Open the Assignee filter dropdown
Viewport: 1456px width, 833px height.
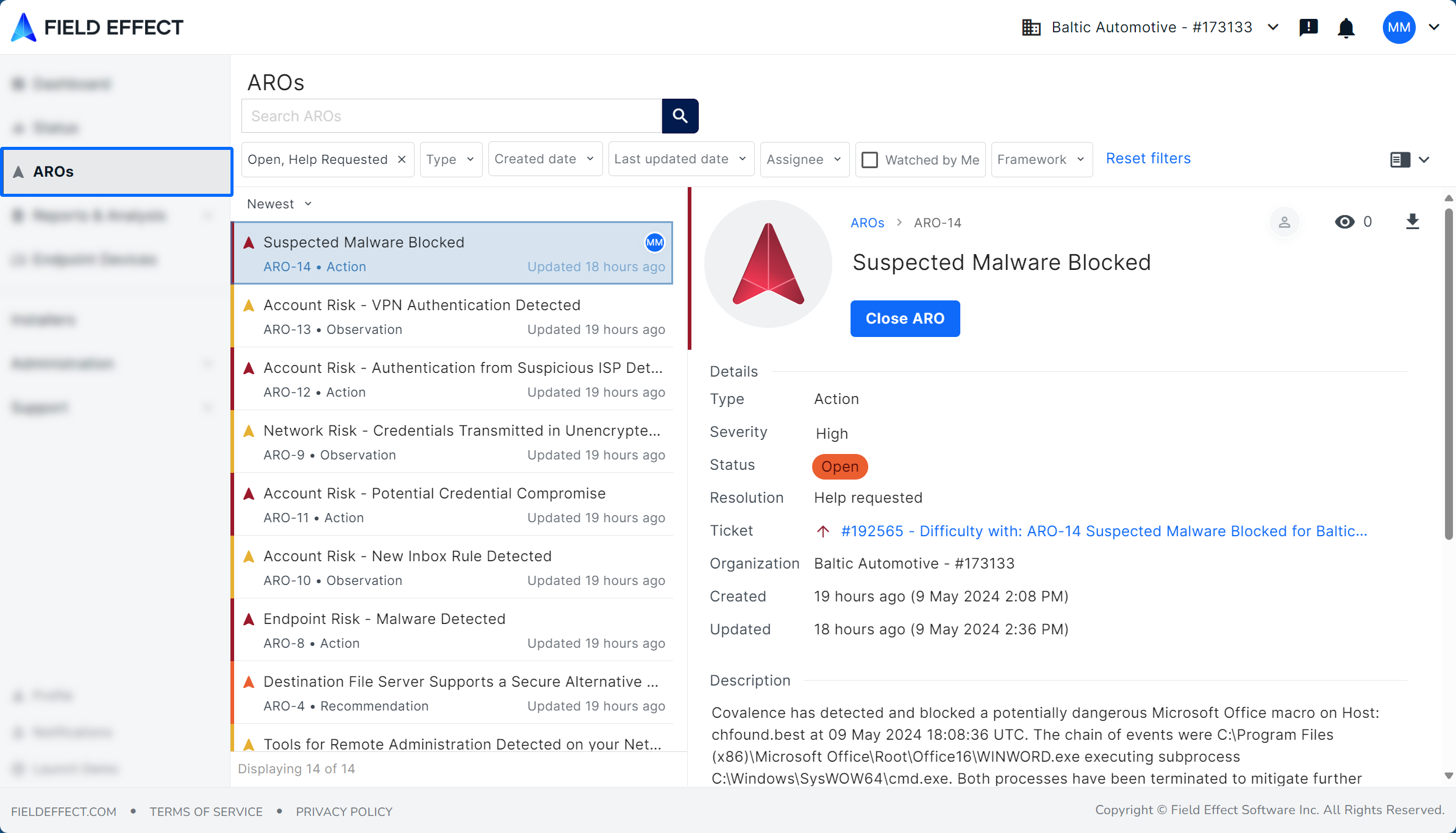coord(804,160)
